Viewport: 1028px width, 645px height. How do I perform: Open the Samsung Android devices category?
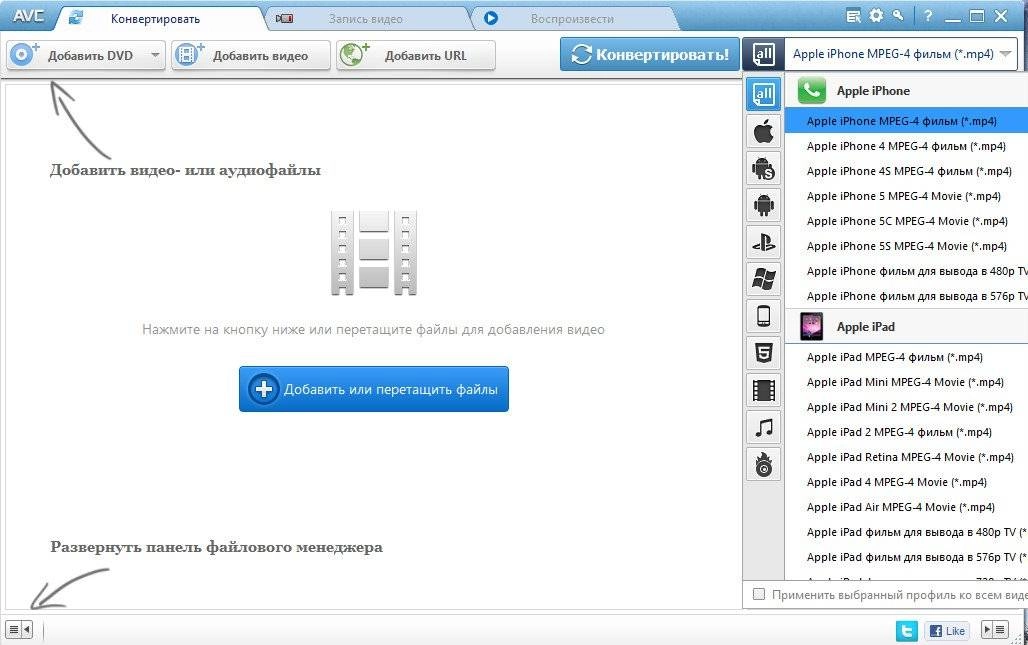pyautogui.click(x=763, y=169)
